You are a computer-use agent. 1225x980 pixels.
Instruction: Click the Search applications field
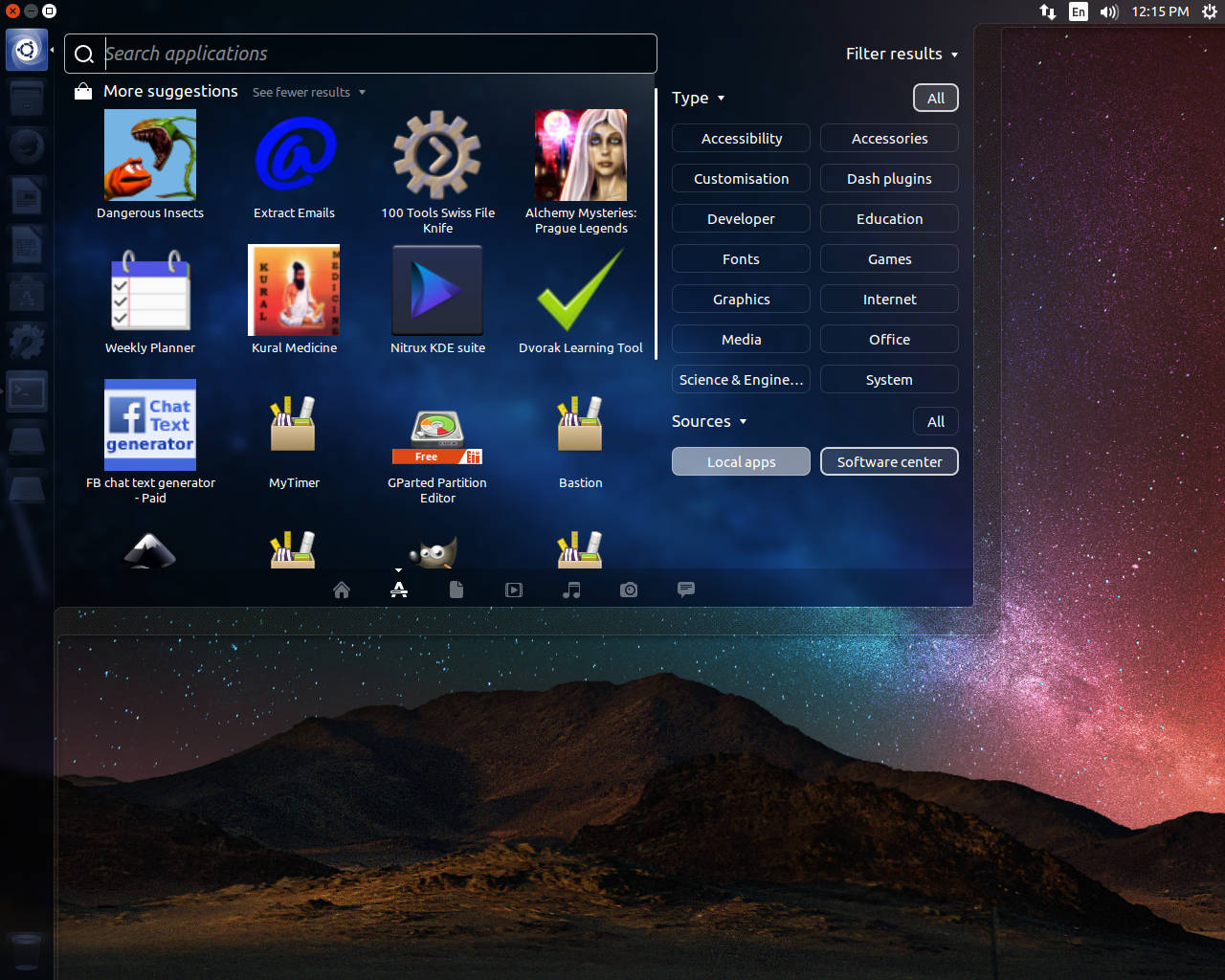pos(361,54)
